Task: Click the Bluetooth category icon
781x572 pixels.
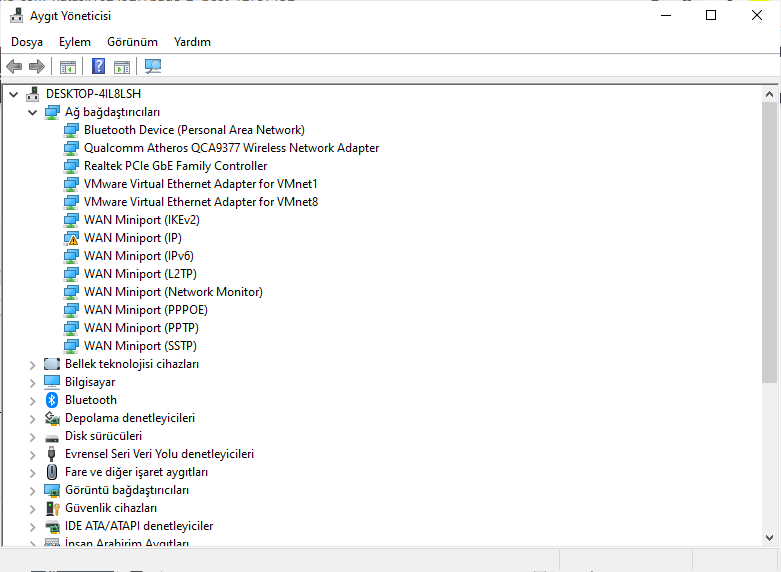Action: (52, 400)
